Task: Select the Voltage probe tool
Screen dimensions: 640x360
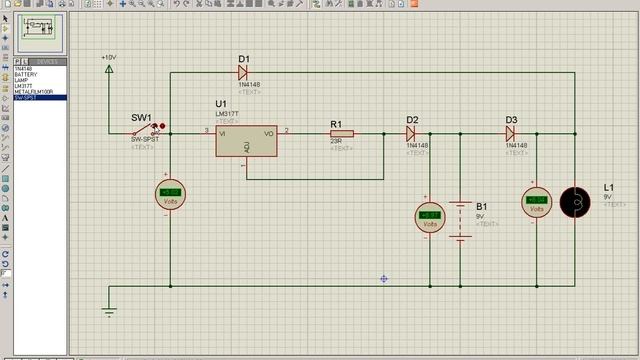Action: coord(5,138)
